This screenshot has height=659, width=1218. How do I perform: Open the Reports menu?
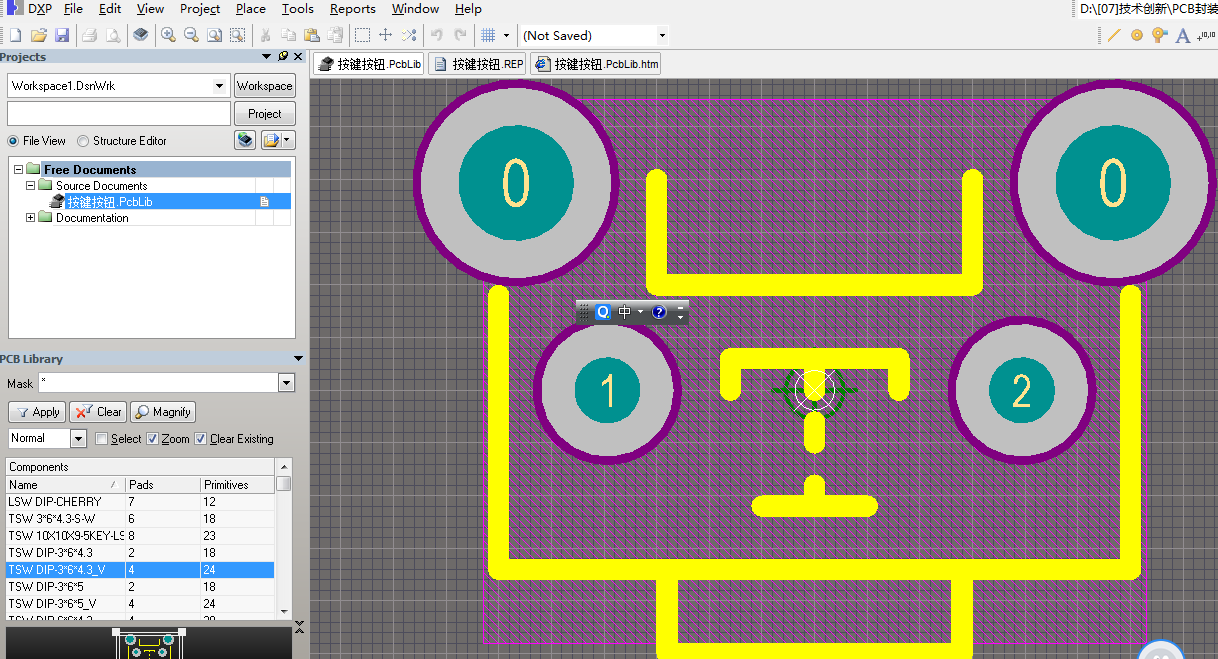click(352, 9)
